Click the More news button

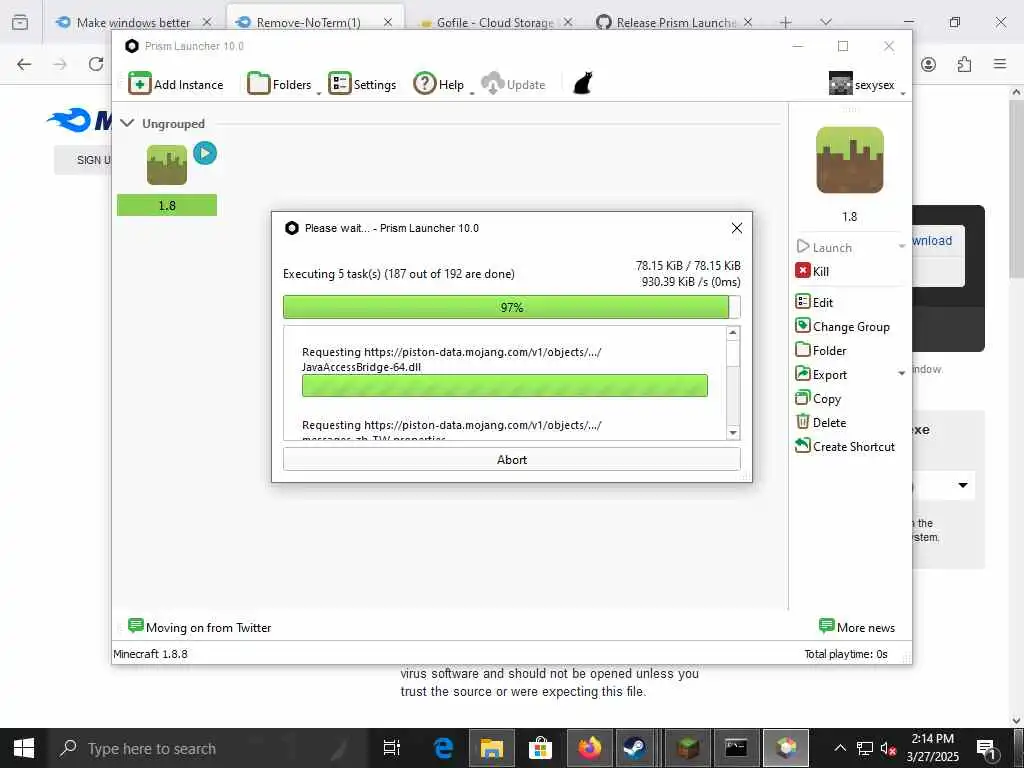tap(857, 627)
